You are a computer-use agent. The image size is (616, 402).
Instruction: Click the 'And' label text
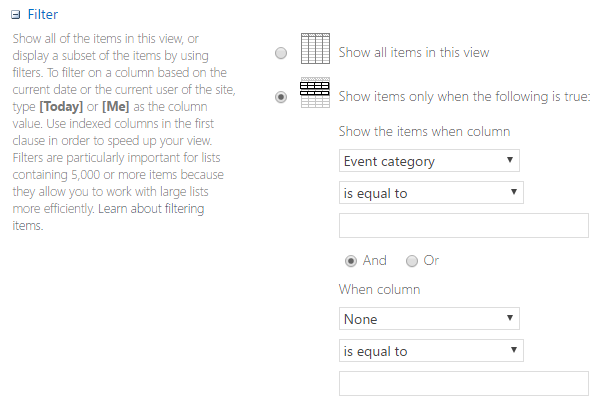point(375,260)
